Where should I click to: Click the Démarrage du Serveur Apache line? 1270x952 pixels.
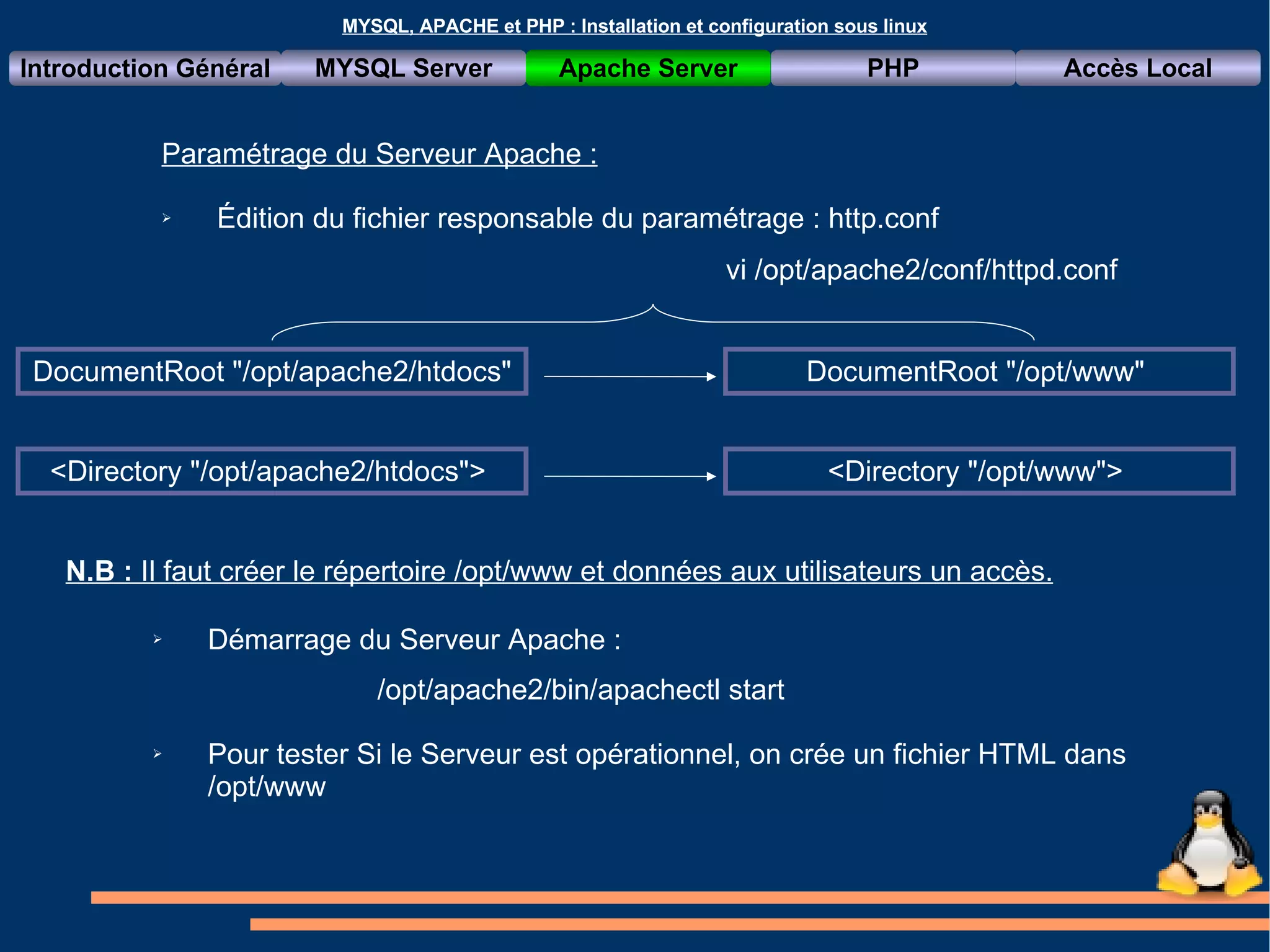414,639
